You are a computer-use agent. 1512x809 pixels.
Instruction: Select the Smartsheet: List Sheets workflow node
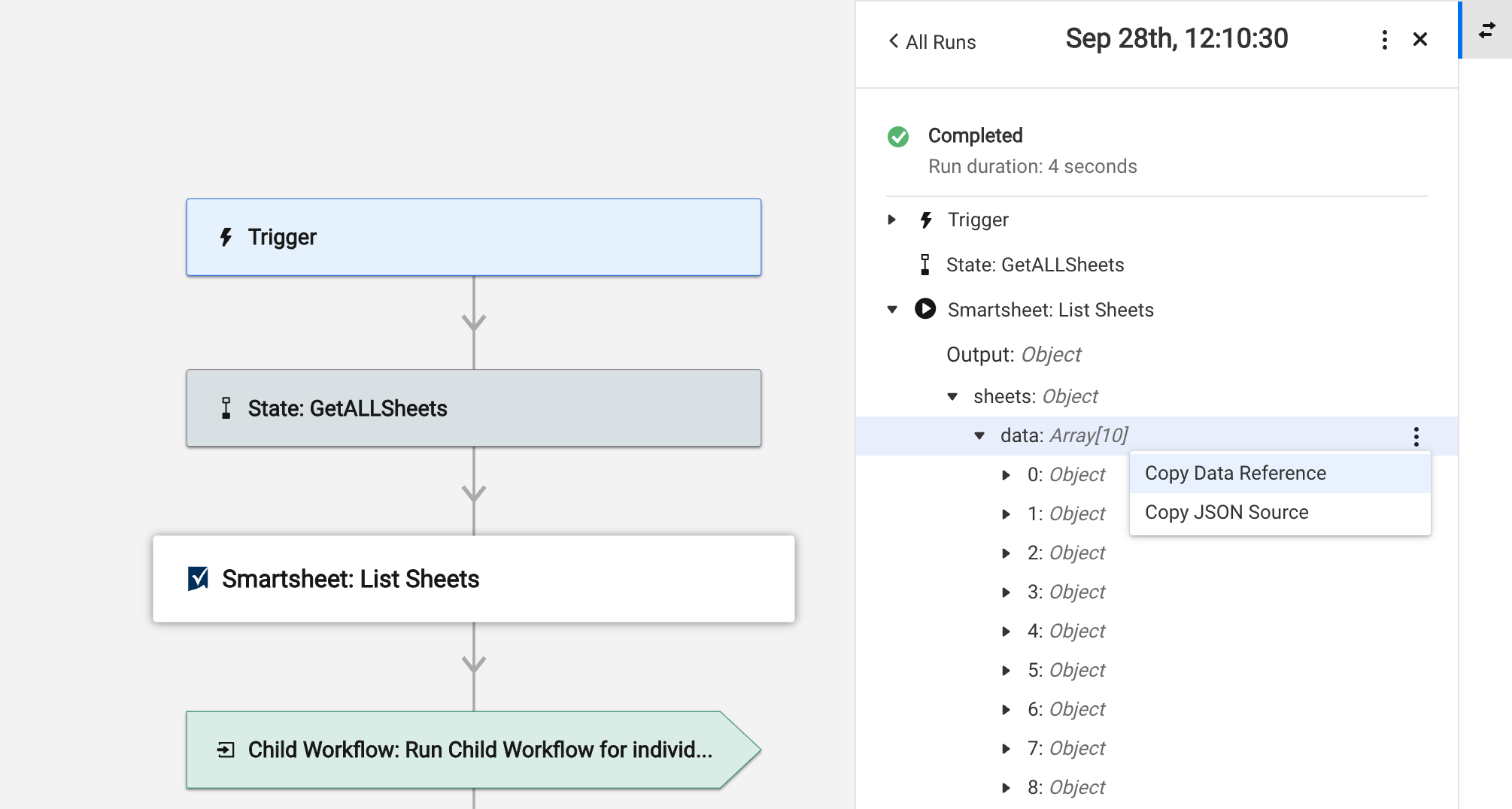coord(474,579)
